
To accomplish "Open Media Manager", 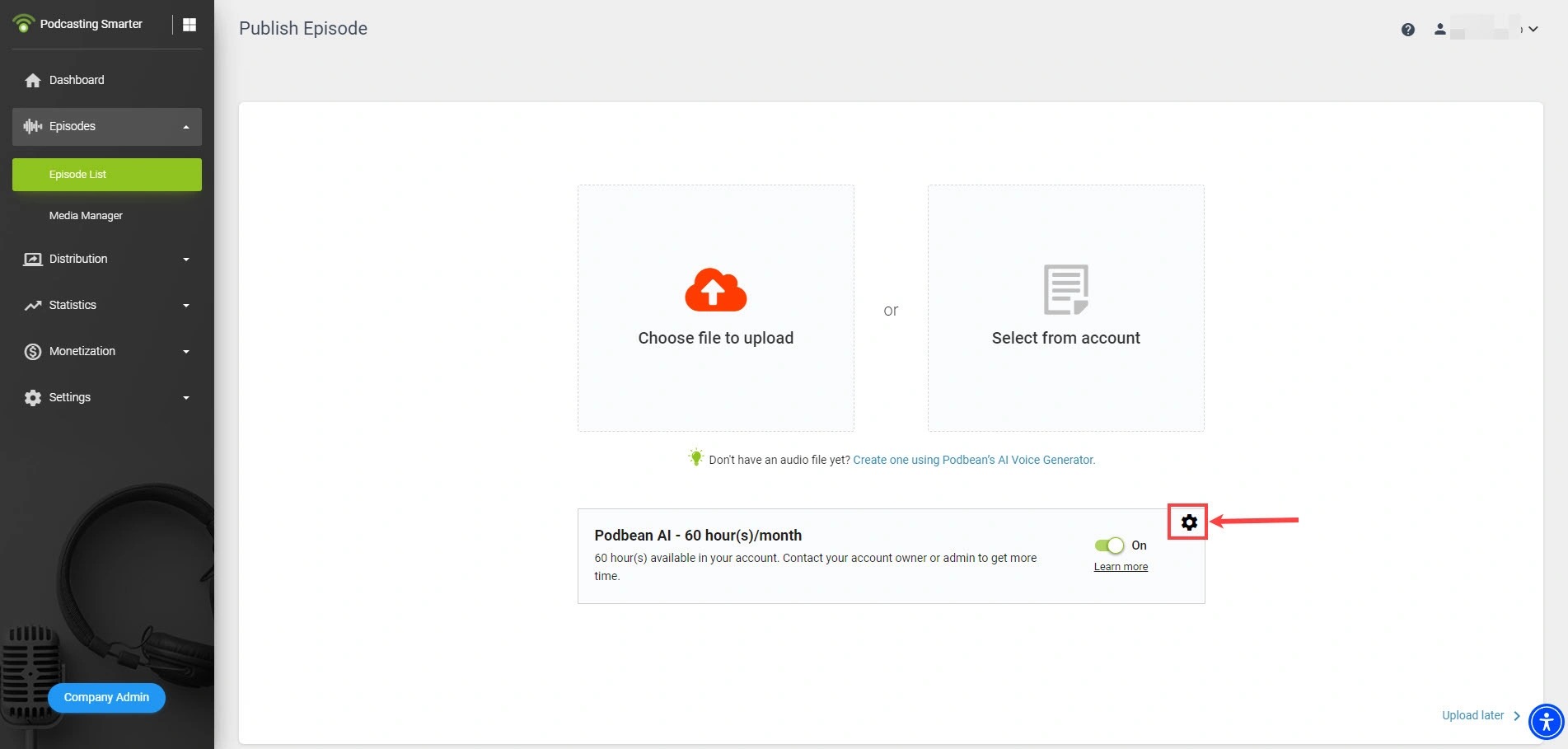I will pos(86,216).
